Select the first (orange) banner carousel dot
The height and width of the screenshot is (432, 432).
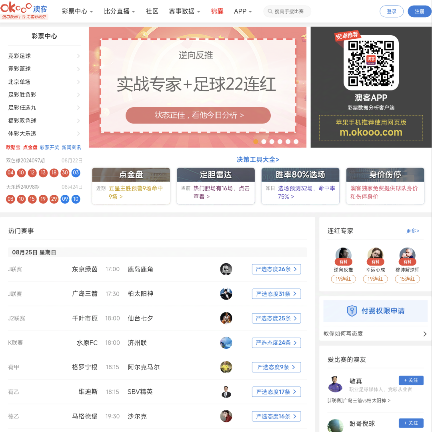click(x=256, y=142)
